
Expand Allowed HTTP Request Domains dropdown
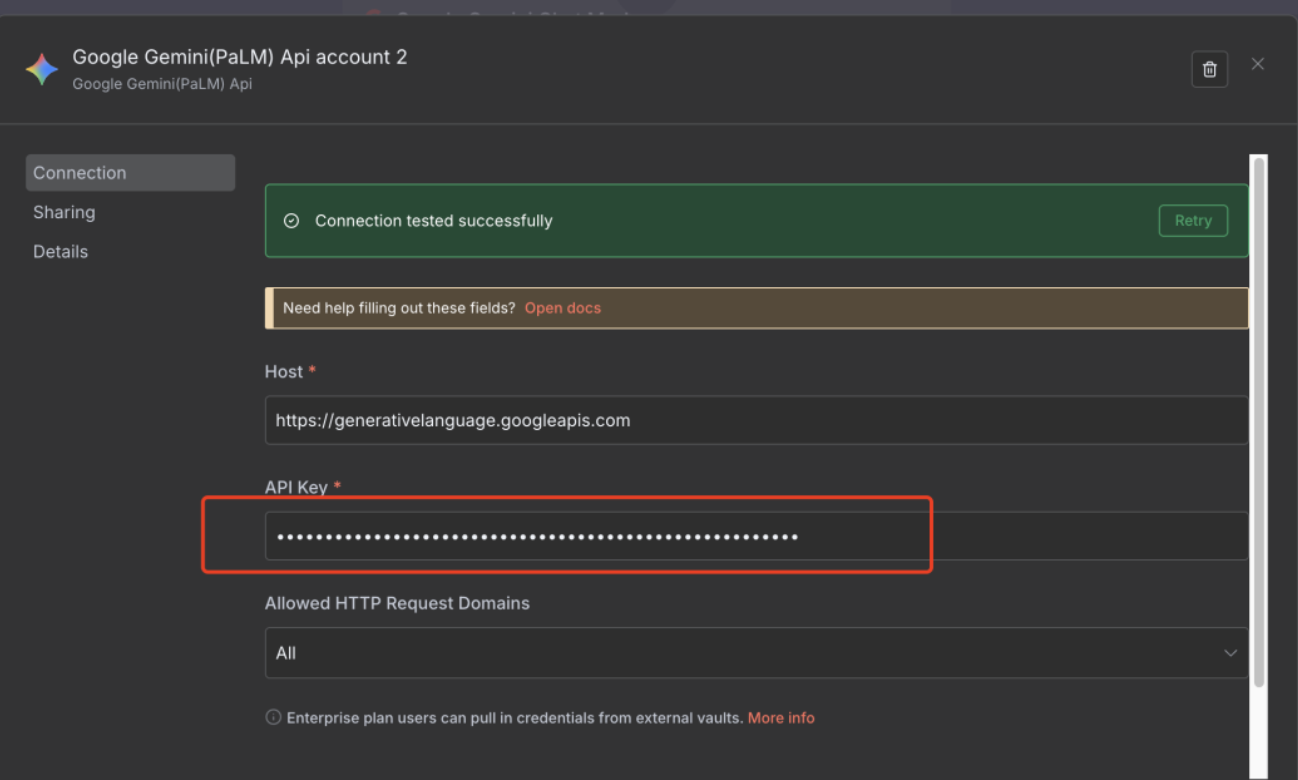point(756,653)
